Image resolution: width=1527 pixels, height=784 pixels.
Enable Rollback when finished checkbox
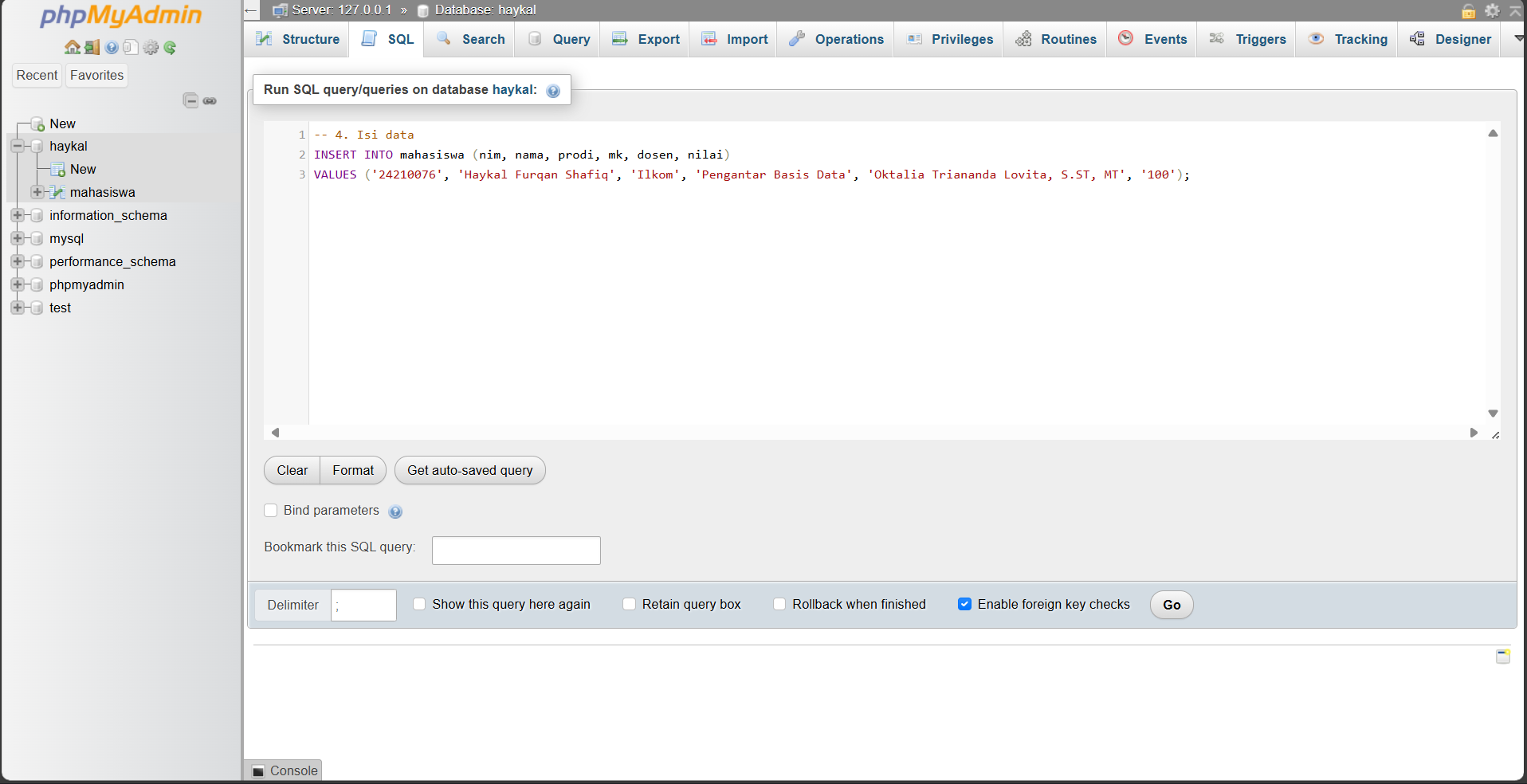[x=779, y=605]
